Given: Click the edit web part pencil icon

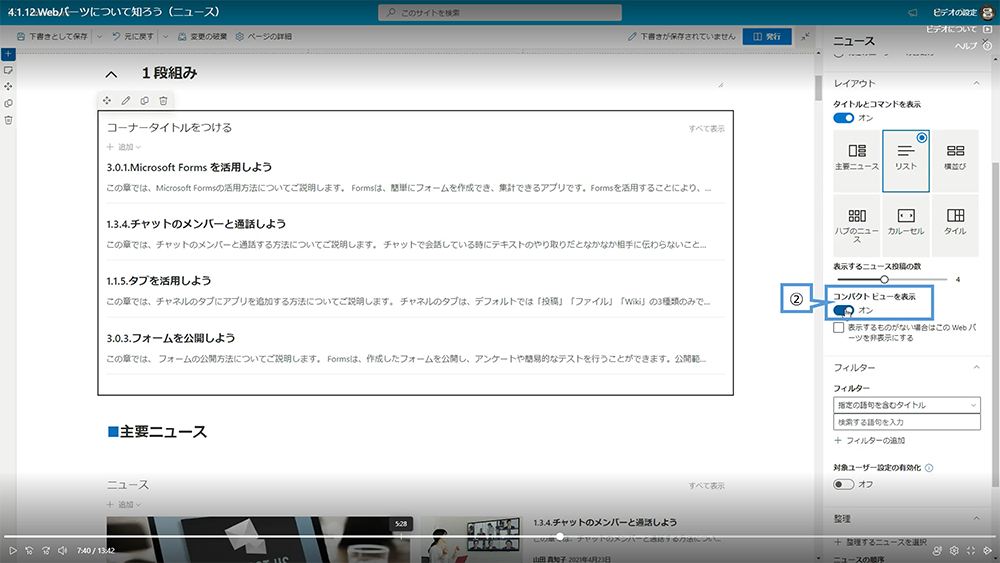Looking at the screenshot, I should tap(126, 101).
